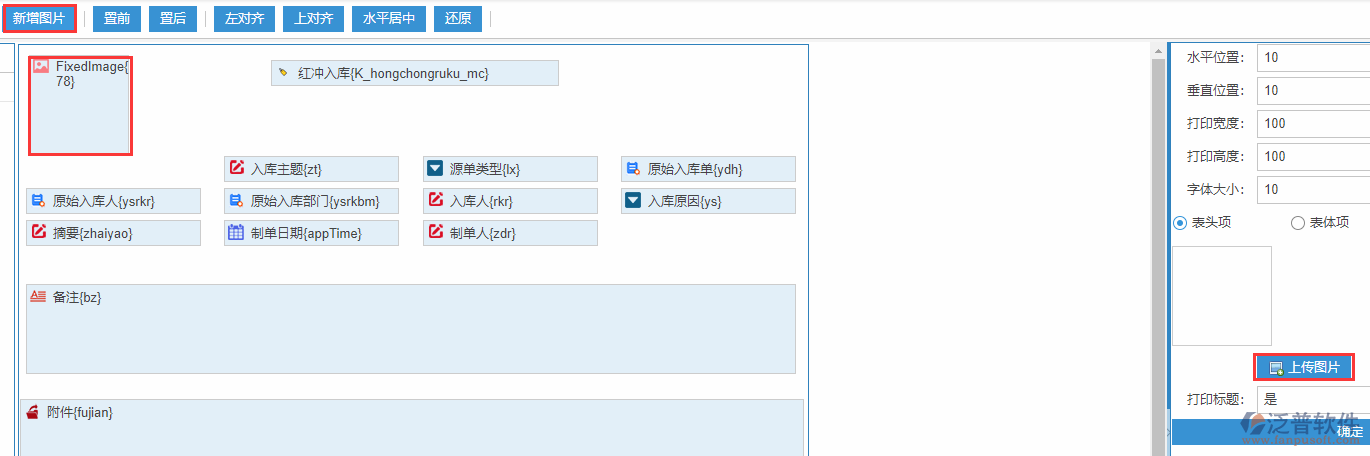Edit the 打印宽度 input value

pyautogui.click(x=1313, y=123)
